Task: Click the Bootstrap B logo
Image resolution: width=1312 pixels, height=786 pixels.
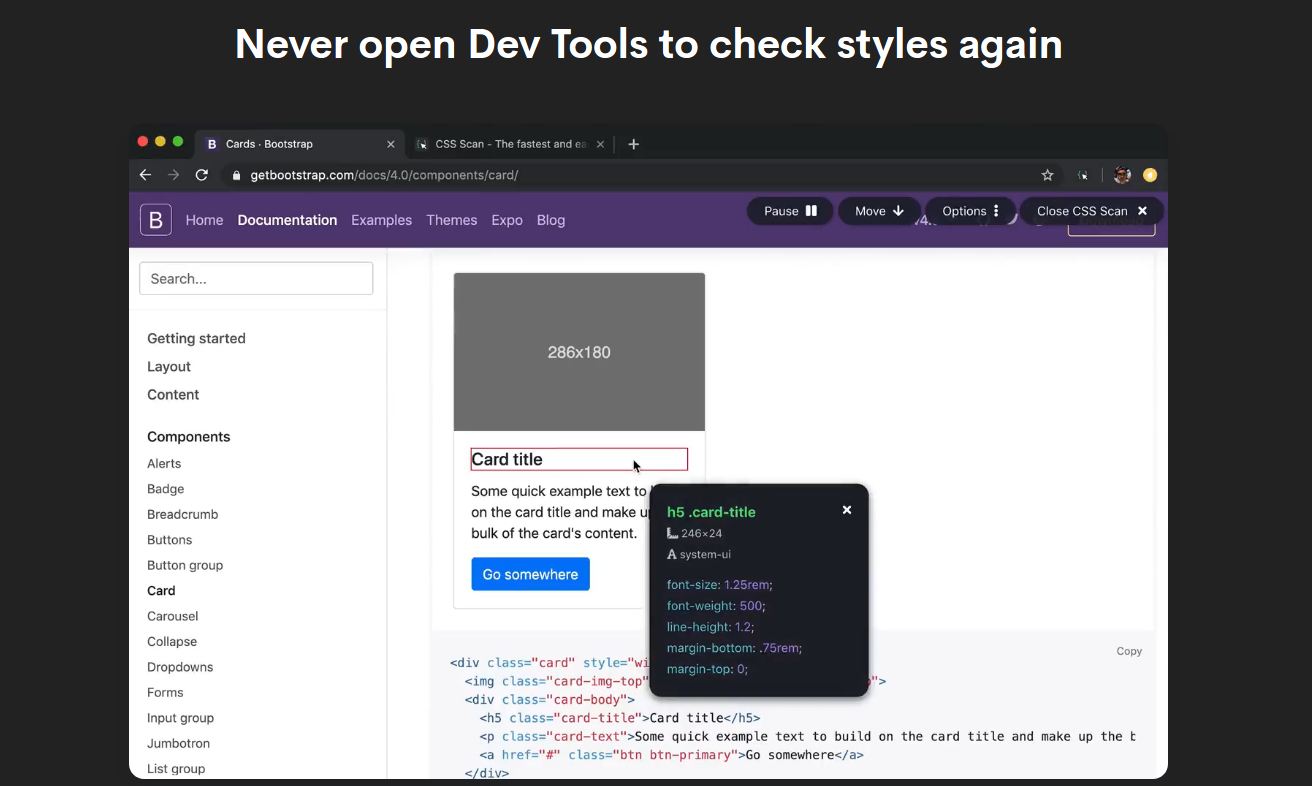Action: (x=156, y=220)
